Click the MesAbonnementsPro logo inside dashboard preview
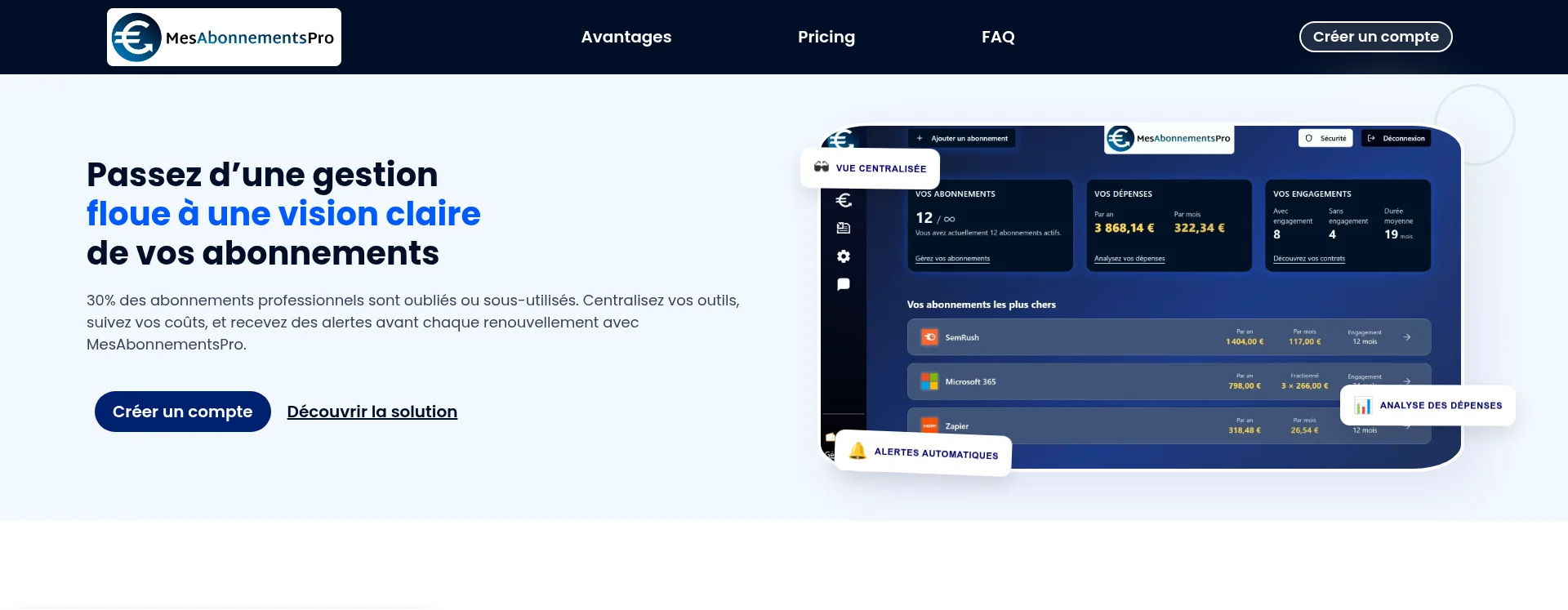This screenshot has height=610, width=1568. click(x=1169, y=138)
